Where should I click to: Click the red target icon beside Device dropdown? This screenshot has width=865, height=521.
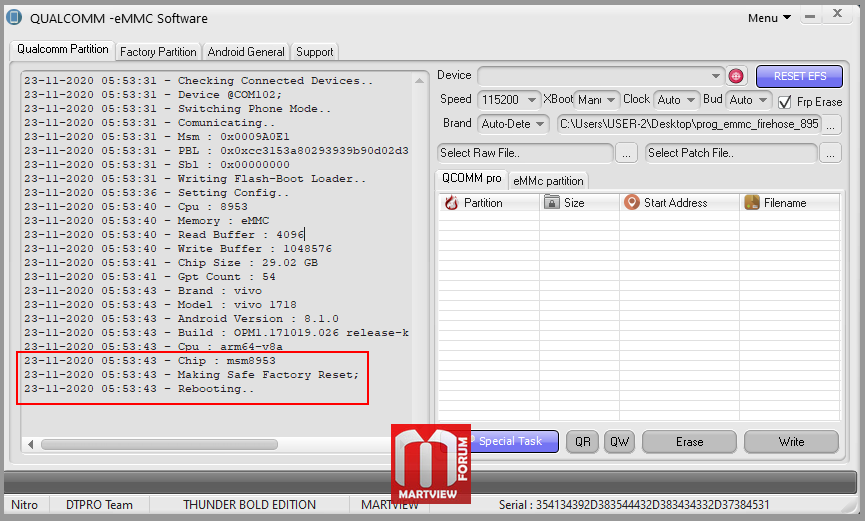coord(735,76)
